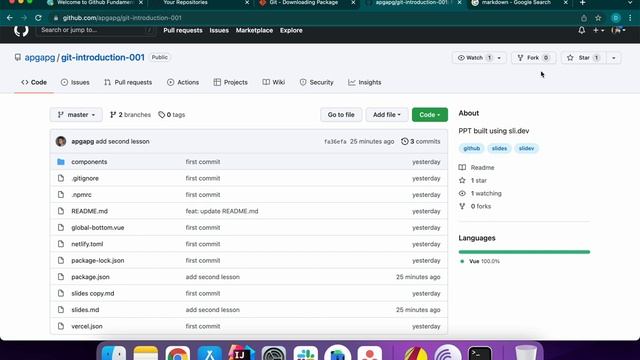
Task: Click the github topic tag
Action: point(471,149)
